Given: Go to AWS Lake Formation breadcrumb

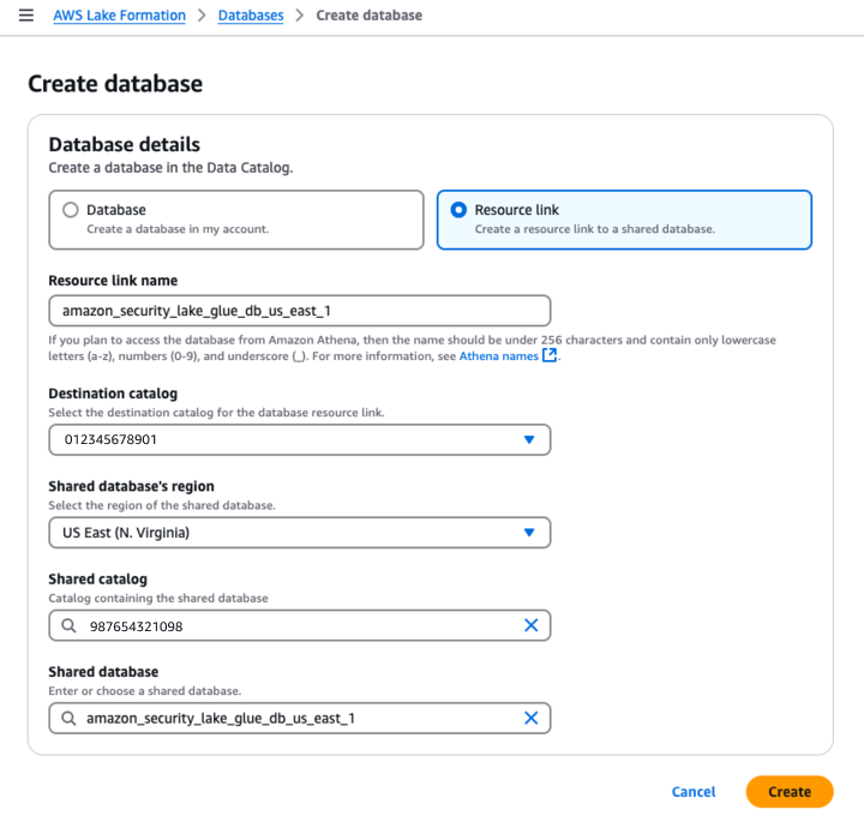Looking at the screenshot, I should coord(120,15).
